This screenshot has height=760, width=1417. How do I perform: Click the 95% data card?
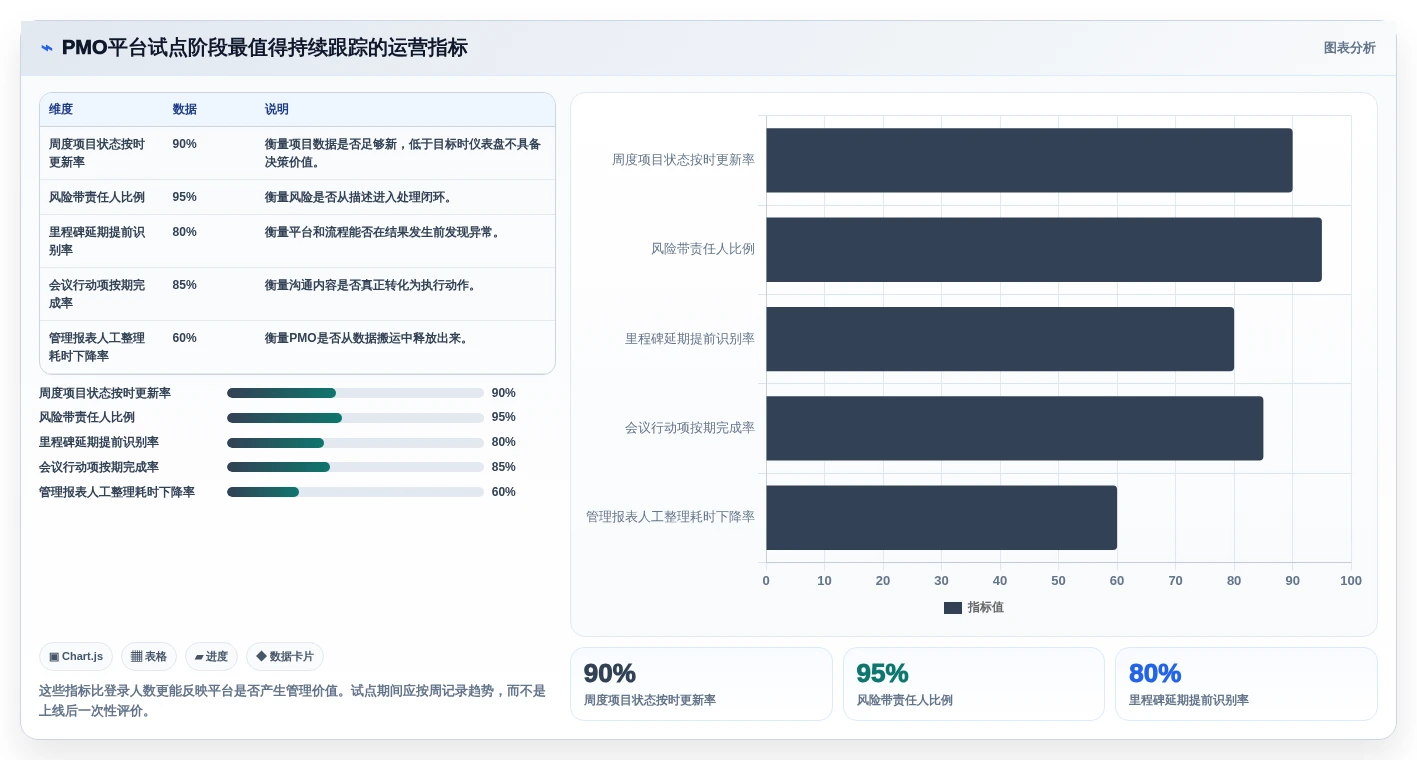tap(974, 684)
